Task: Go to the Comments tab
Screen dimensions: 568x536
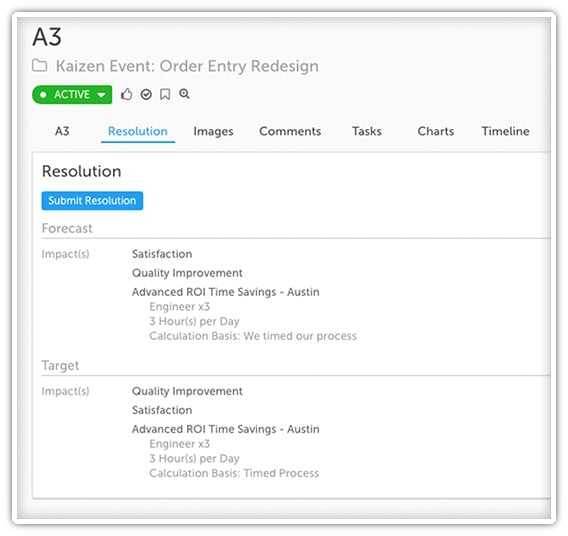Action: [290, 131]
